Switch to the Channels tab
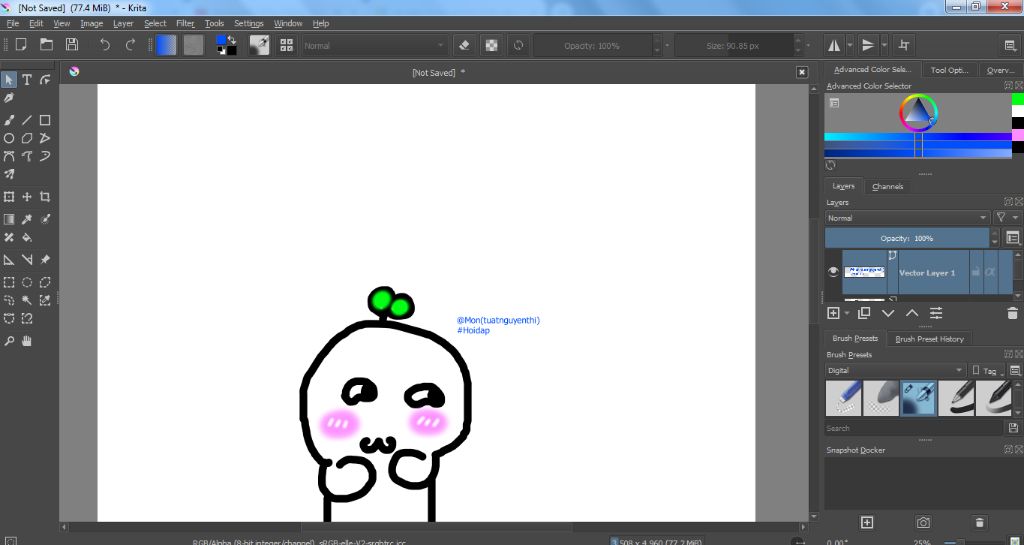 (x=888, y=186)
